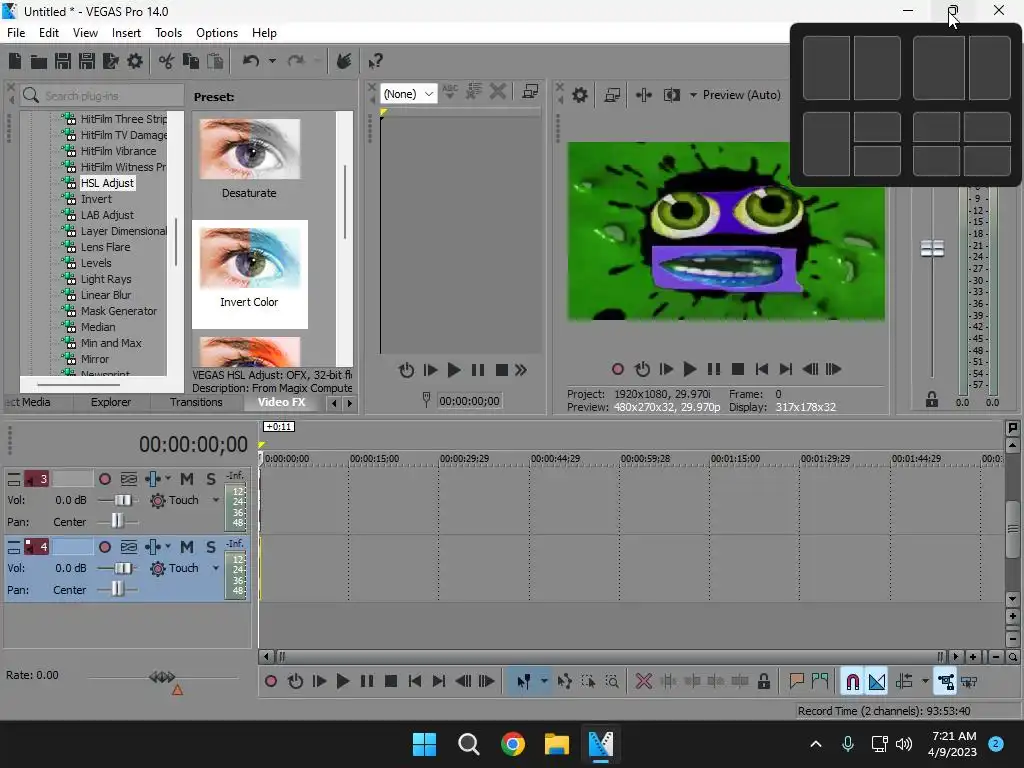Cut selection with the scissors icon
The image size is (1024, 768).
click(x=167, y=61)
